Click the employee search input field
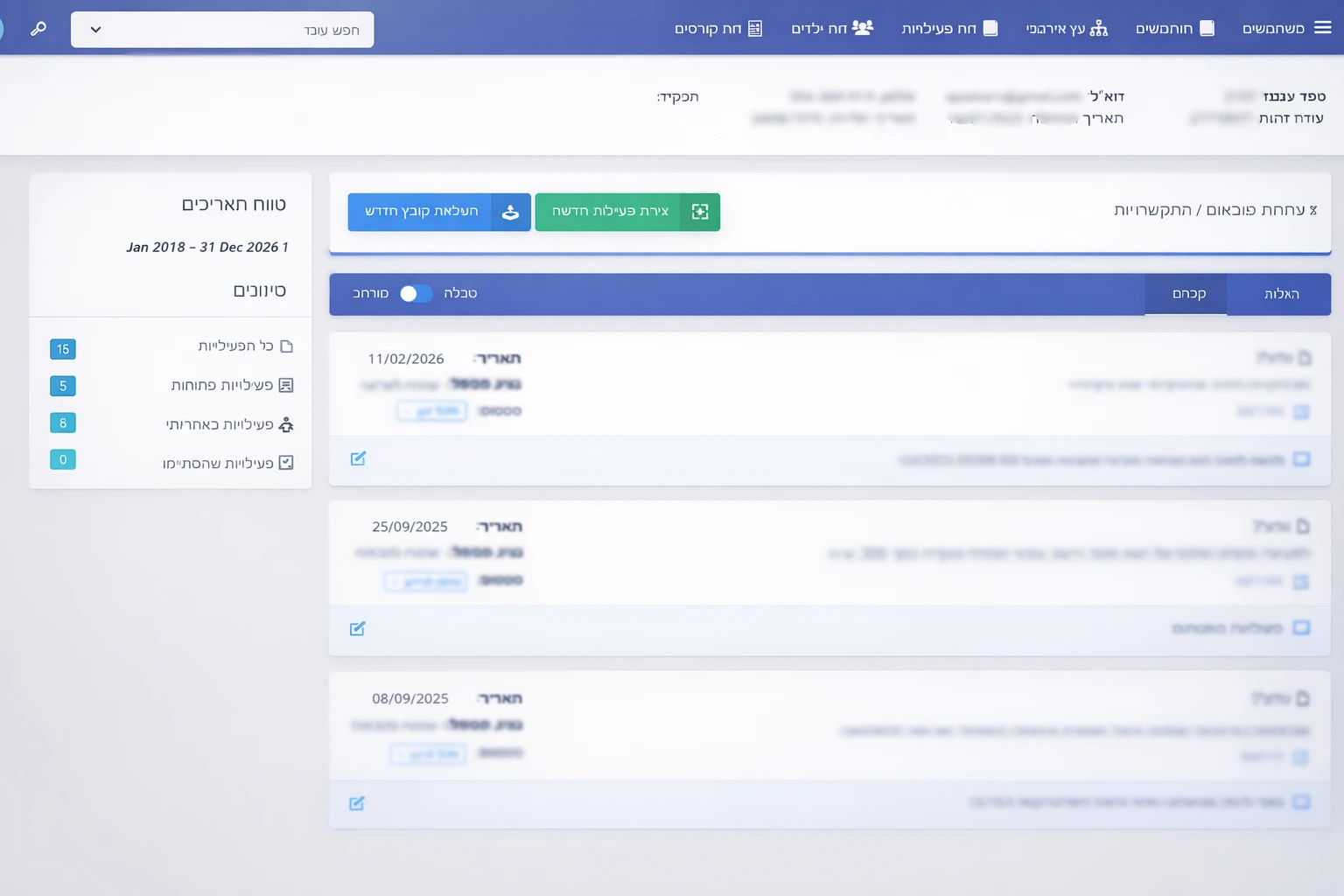 coord(222,30)
